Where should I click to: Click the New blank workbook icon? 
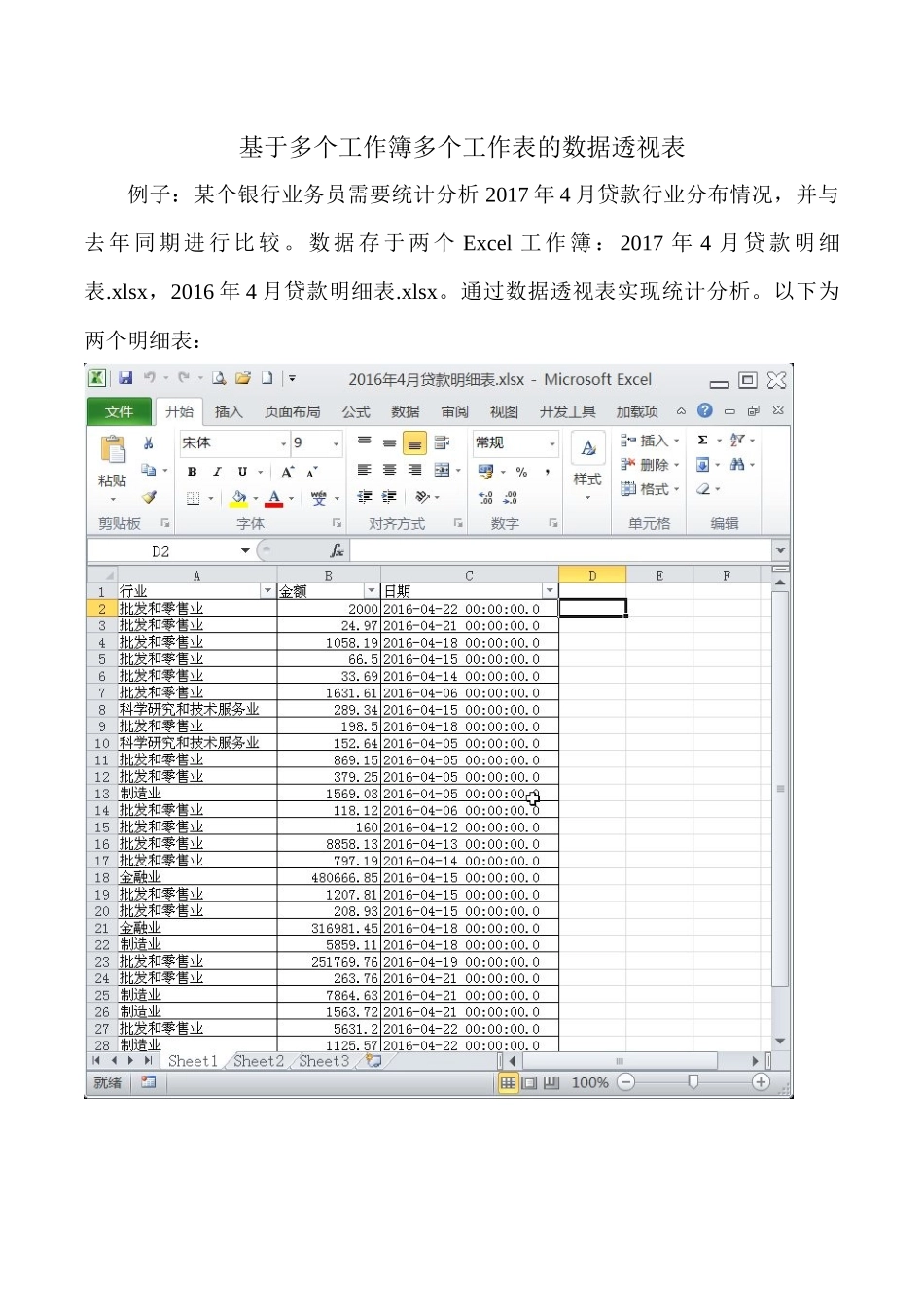click(267, 378)
